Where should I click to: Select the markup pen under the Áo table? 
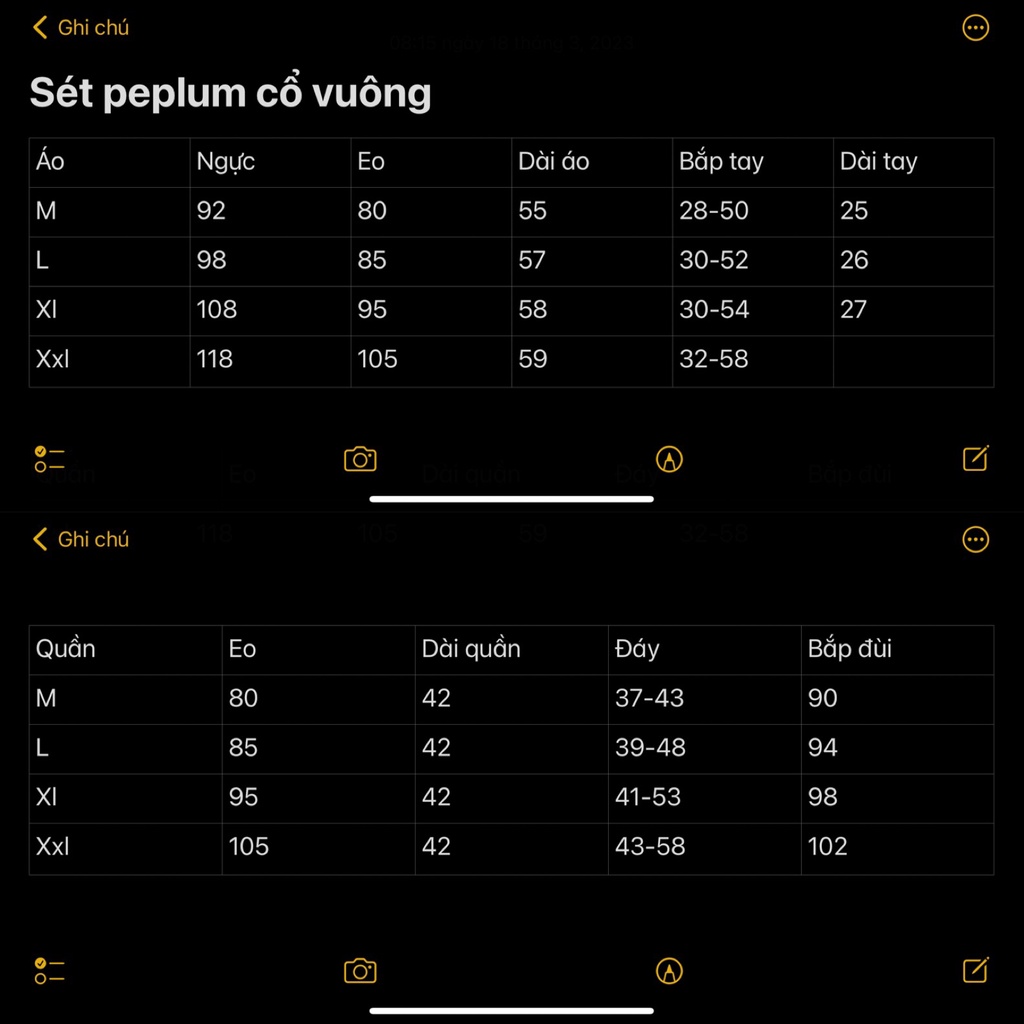669,459
